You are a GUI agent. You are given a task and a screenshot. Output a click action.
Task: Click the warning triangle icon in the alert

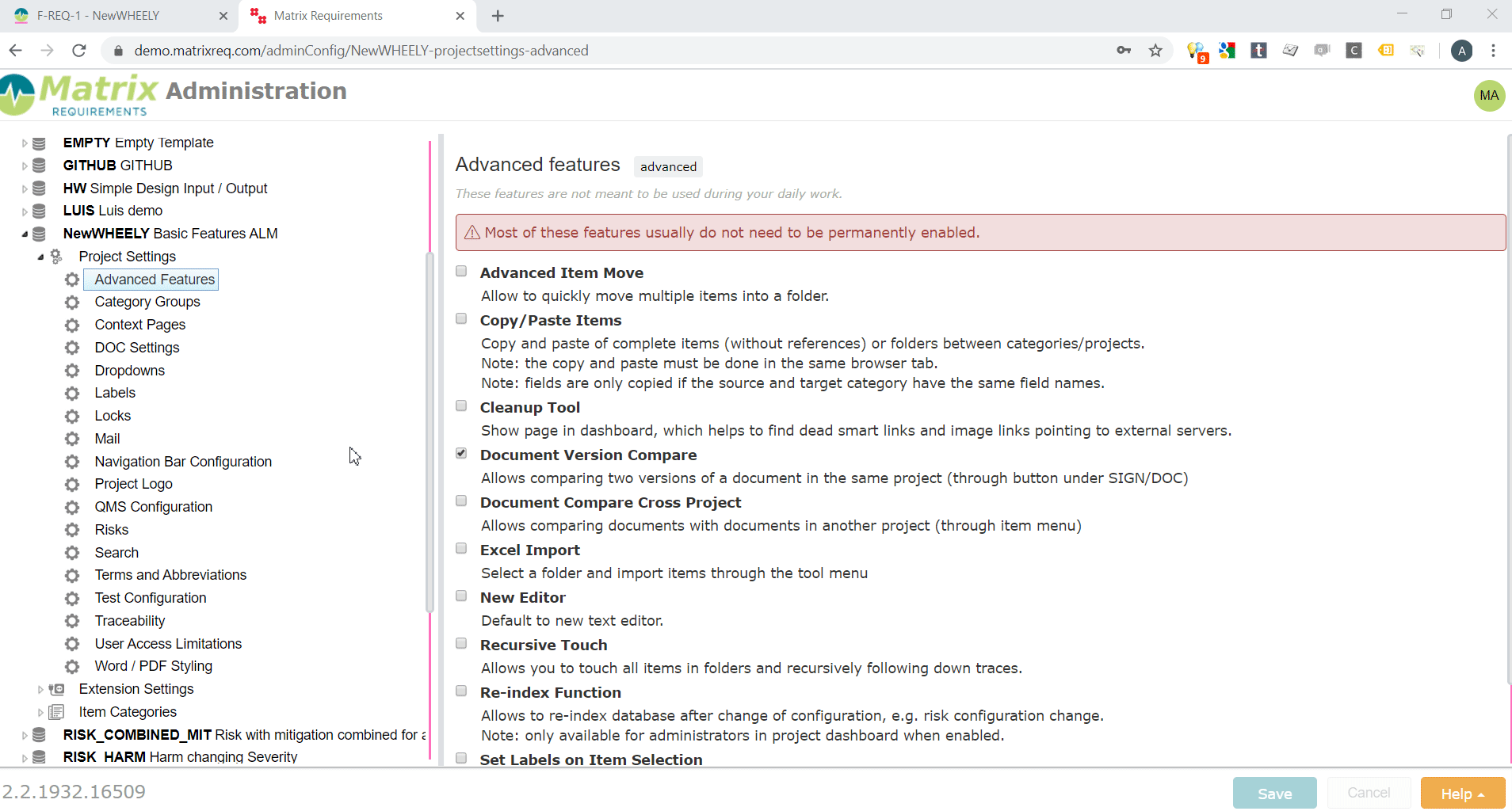click(x=472, y=232)
